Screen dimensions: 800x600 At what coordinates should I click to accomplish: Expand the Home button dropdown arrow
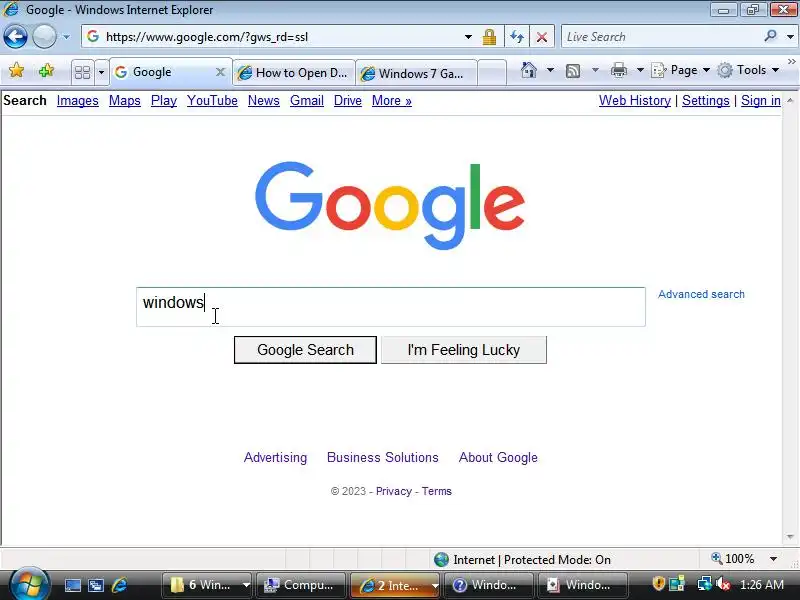pos(550,70)
